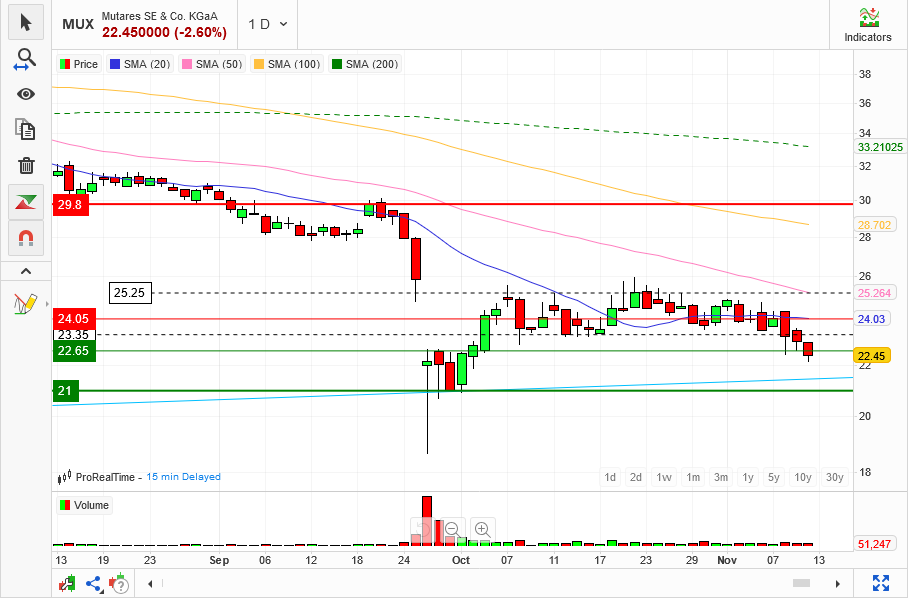Click the horizontal scrollbar thumb

click(x=801, y=583)
